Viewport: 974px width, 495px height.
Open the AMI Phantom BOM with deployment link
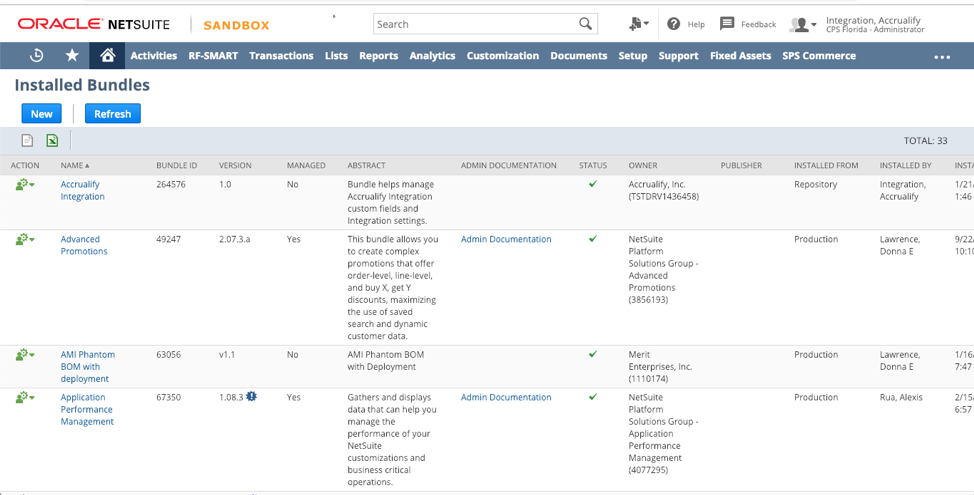tap(88, 366)
